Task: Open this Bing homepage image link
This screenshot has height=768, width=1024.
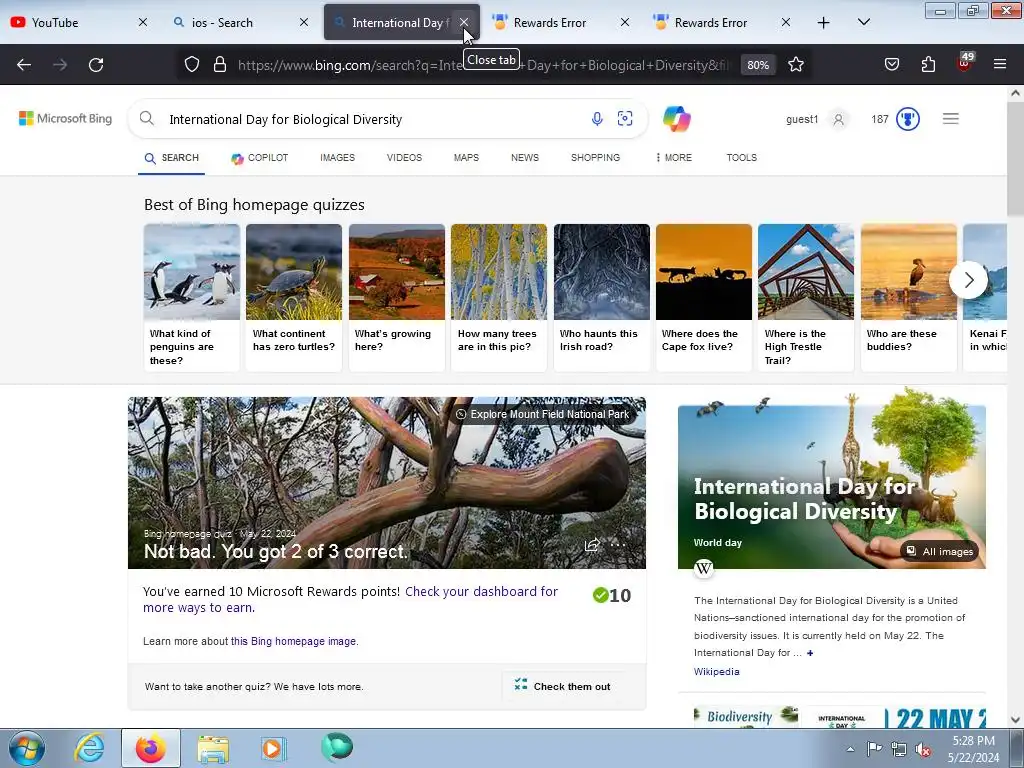Action: pyautogui.click(x=295, y=641)
